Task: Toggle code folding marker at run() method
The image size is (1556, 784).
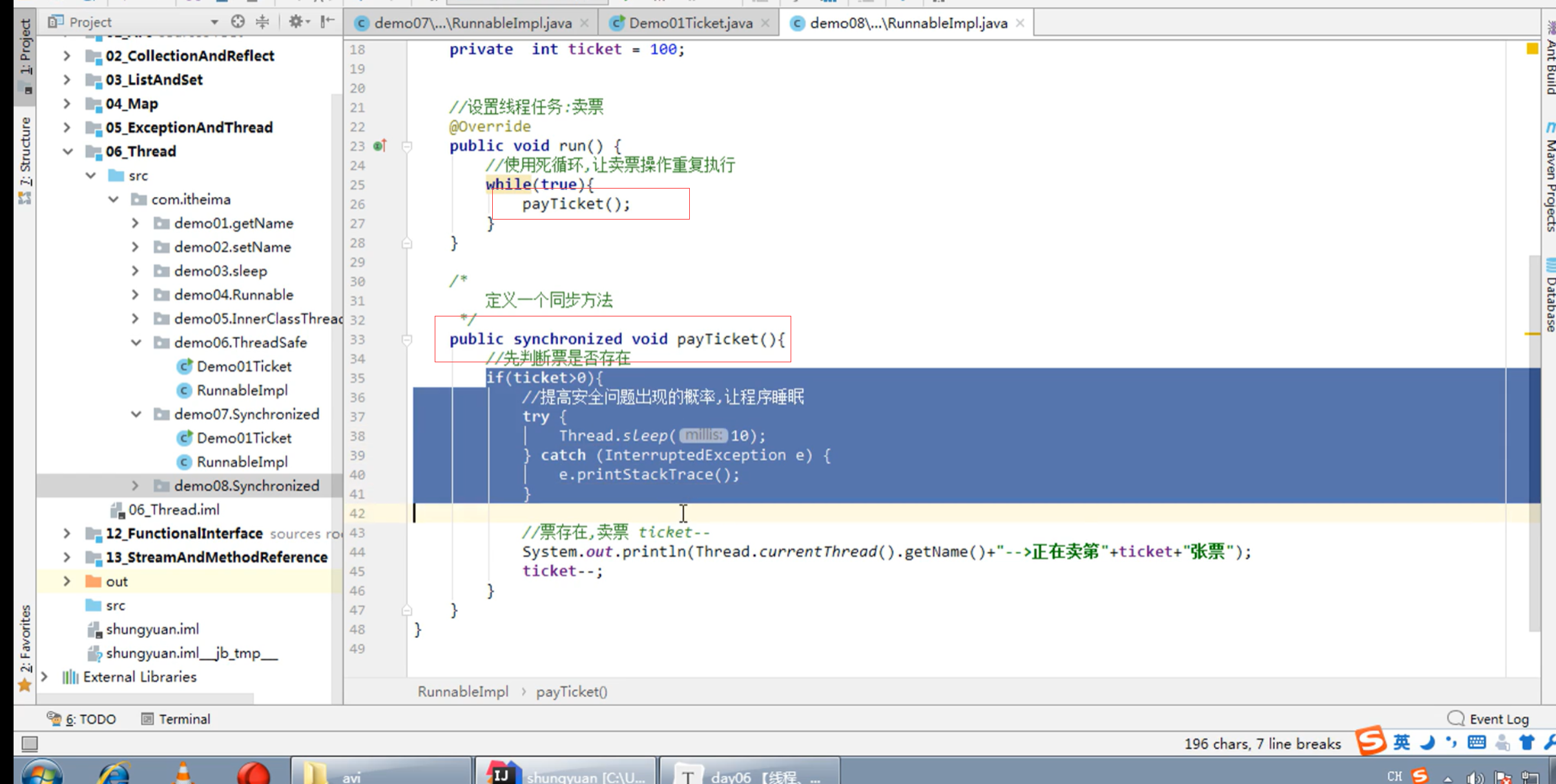Action: [407, 147]
